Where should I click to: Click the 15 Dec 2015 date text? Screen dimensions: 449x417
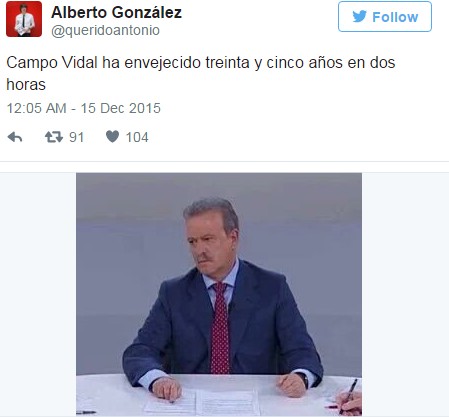tap(121, 108)
